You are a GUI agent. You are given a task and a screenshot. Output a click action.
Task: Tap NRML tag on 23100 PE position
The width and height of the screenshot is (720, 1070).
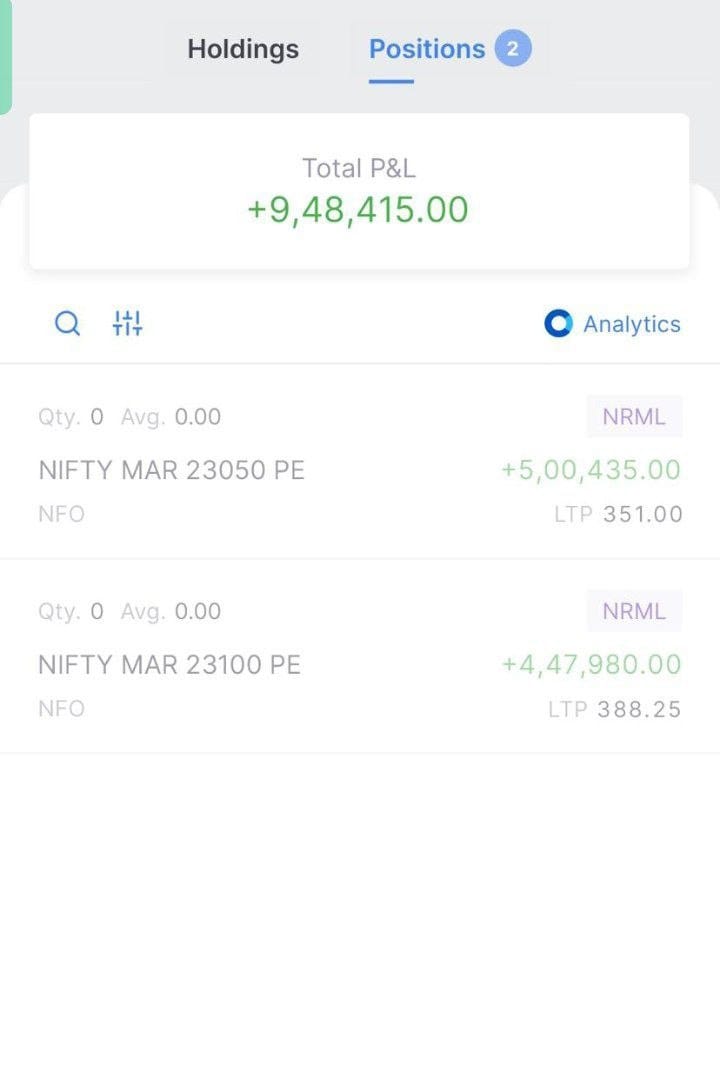pyautogui.click(x=634, y=611)
